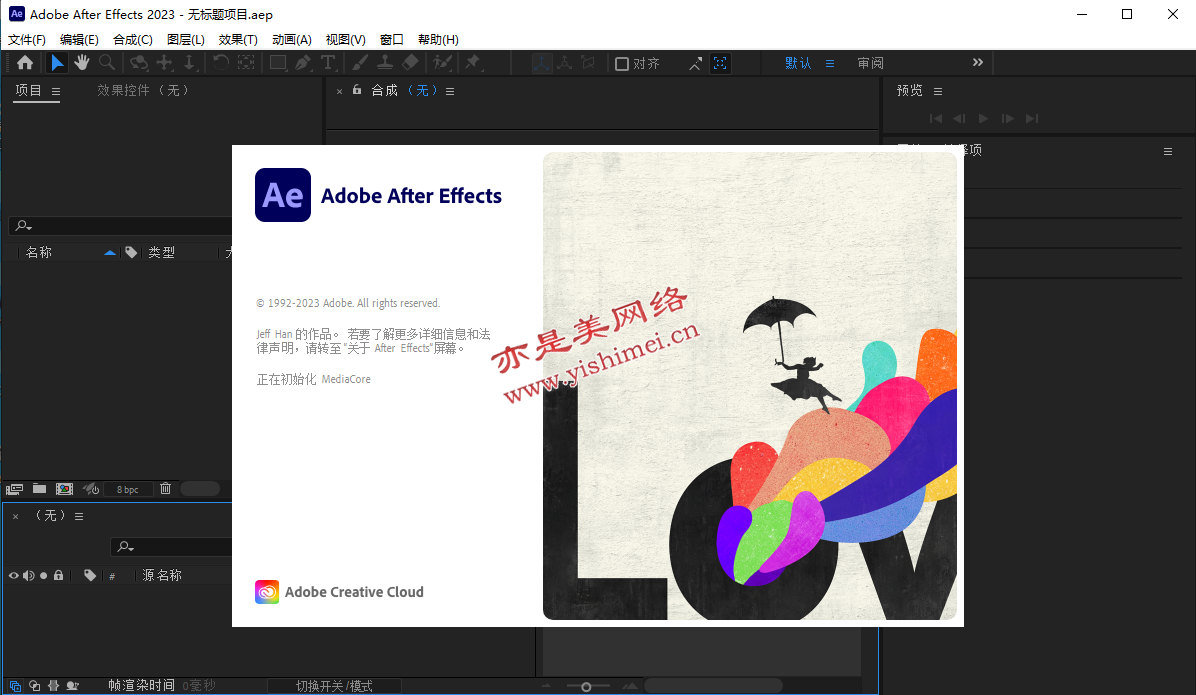Screen dimensions: 1196x695
Task: Create a new composition from project panel
Action: [65, 489]
